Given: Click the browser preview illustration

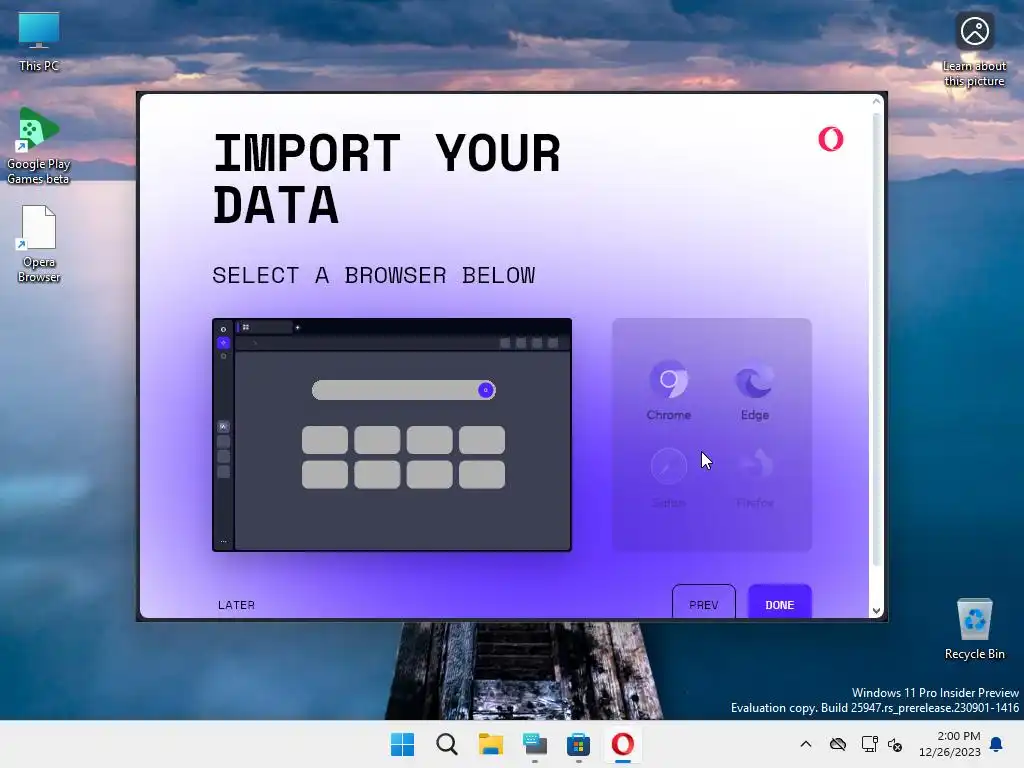Looking at the screenshot, I should [392, 434].
